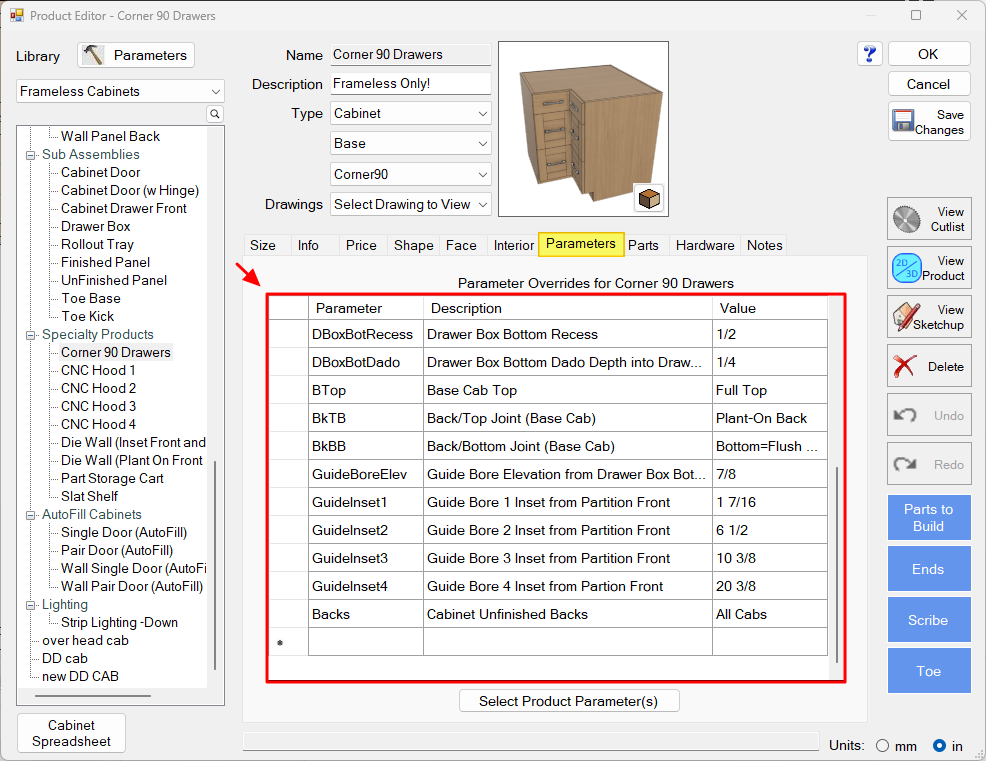This screenshot has height=761, width=986.
Task: Open View Cutlist saw blade icon
Action: (907, 219)
